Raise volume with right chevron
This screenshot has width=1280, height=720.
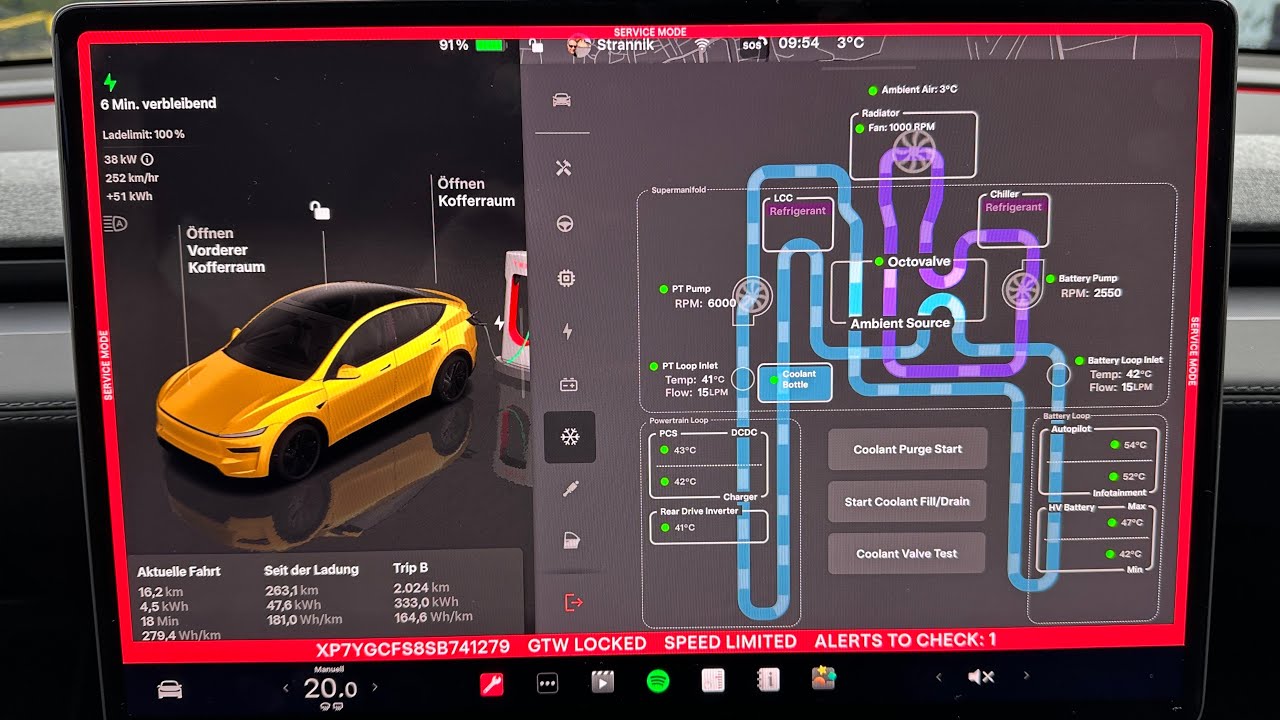[x=1026, y=676]
